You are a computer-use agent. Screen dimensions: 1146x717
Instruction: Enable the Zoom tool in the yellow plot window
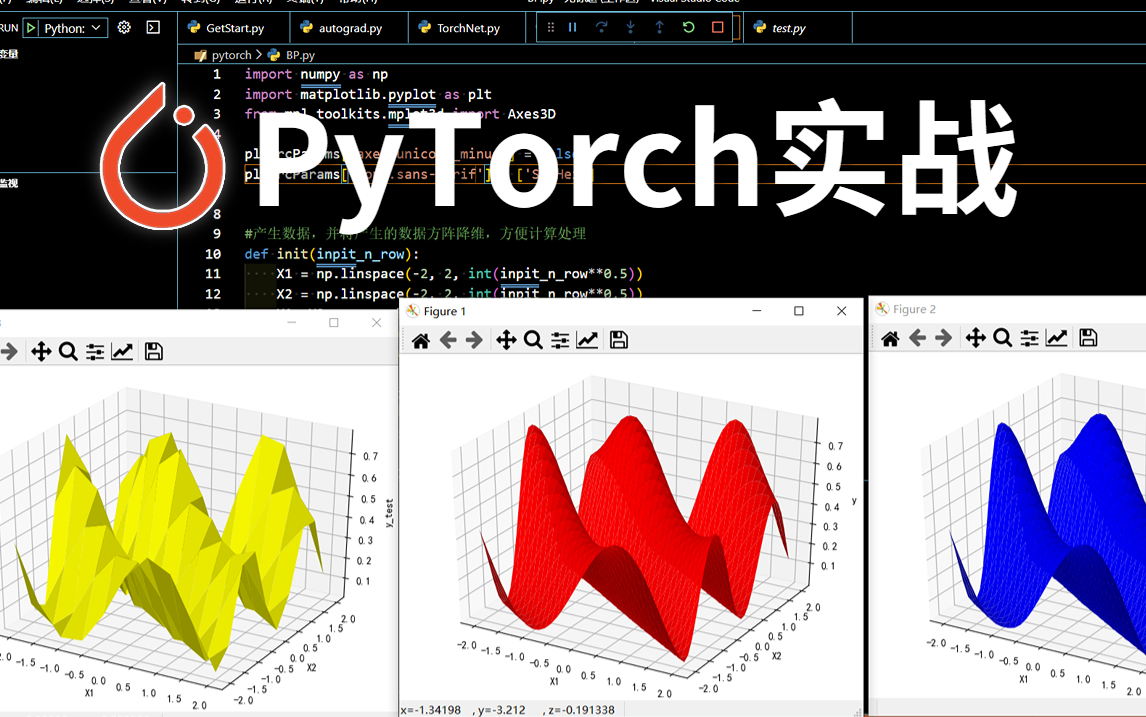point(68,352)
